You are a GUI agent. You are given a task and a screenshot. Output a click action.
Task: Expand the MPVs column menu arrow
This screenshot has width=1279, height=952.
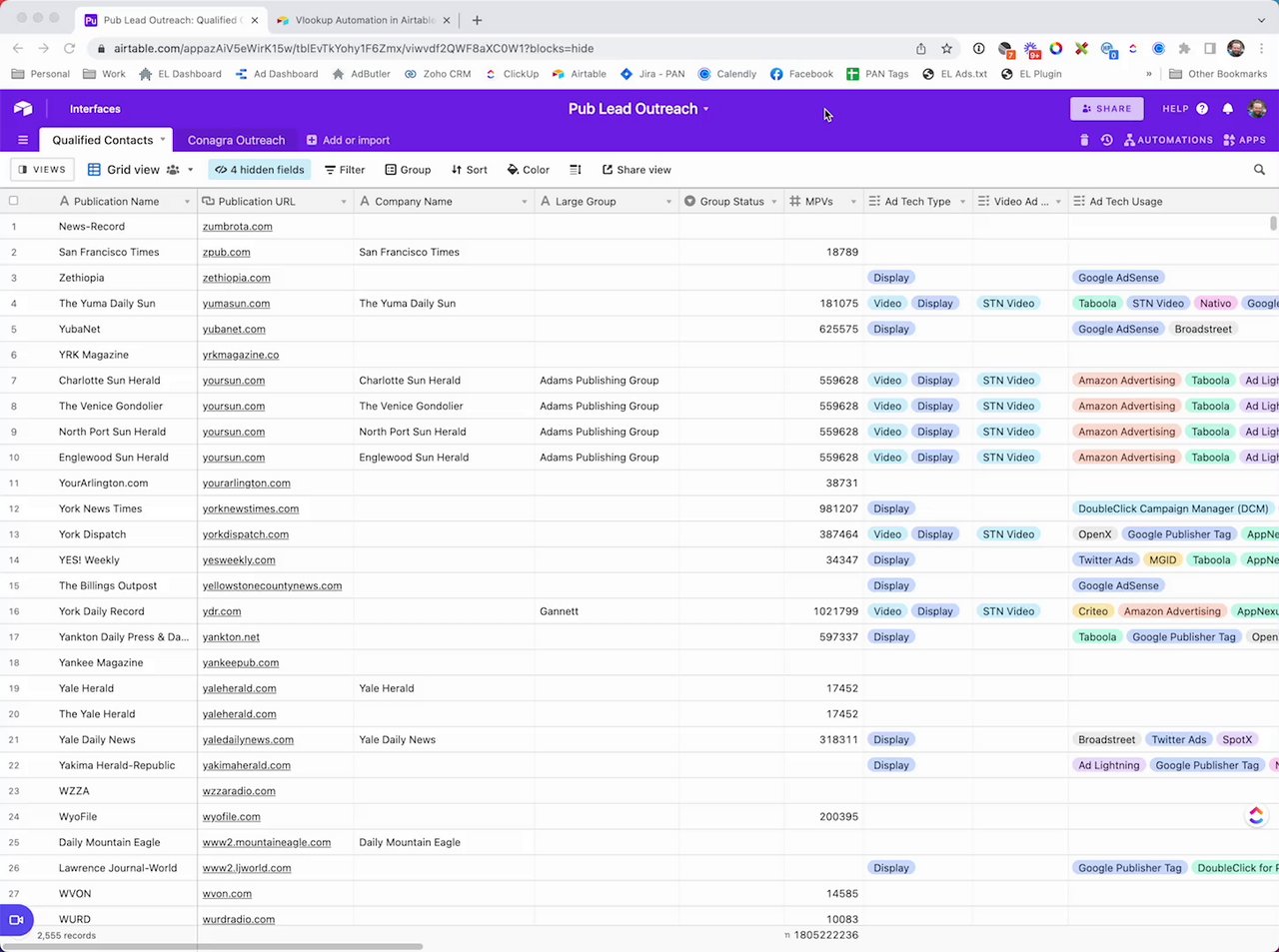pos(853,202)
